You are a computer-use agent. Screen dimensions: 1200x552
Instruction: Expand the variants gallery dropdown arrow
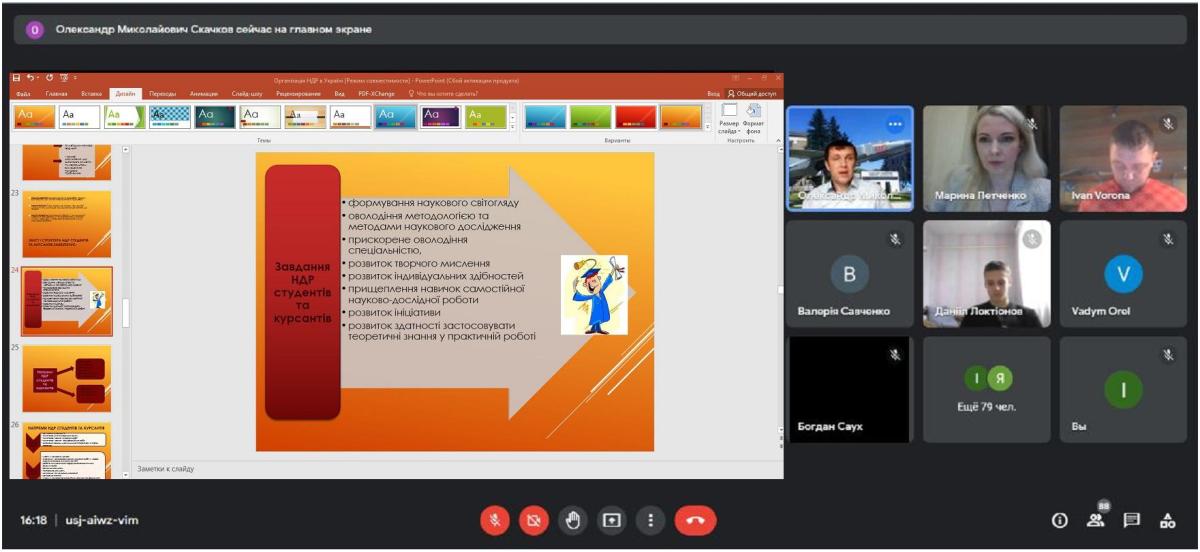coord(709,128)
